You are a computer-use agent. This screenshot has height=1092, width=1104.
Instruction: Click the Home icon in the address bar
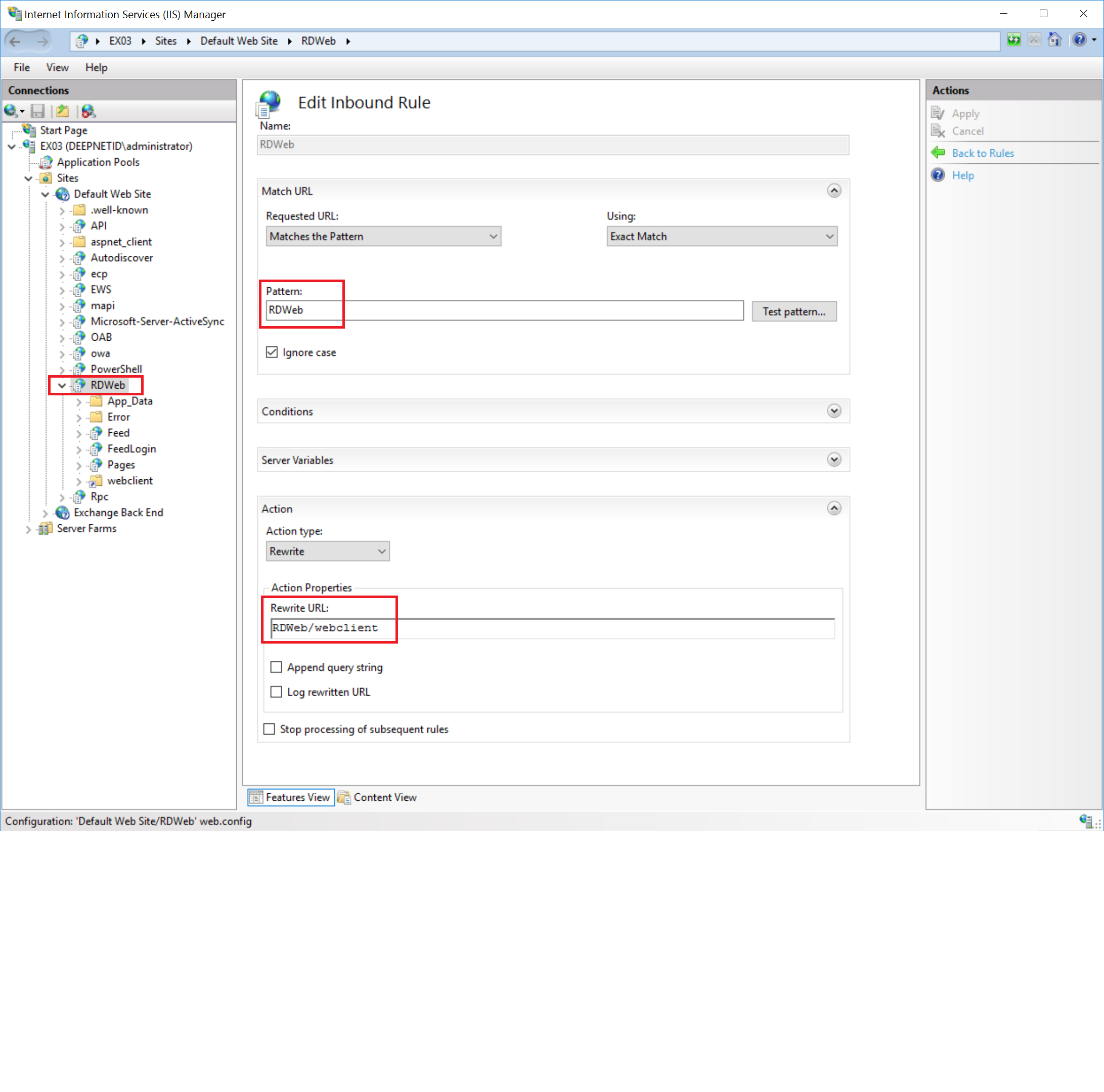point(1054,40)
